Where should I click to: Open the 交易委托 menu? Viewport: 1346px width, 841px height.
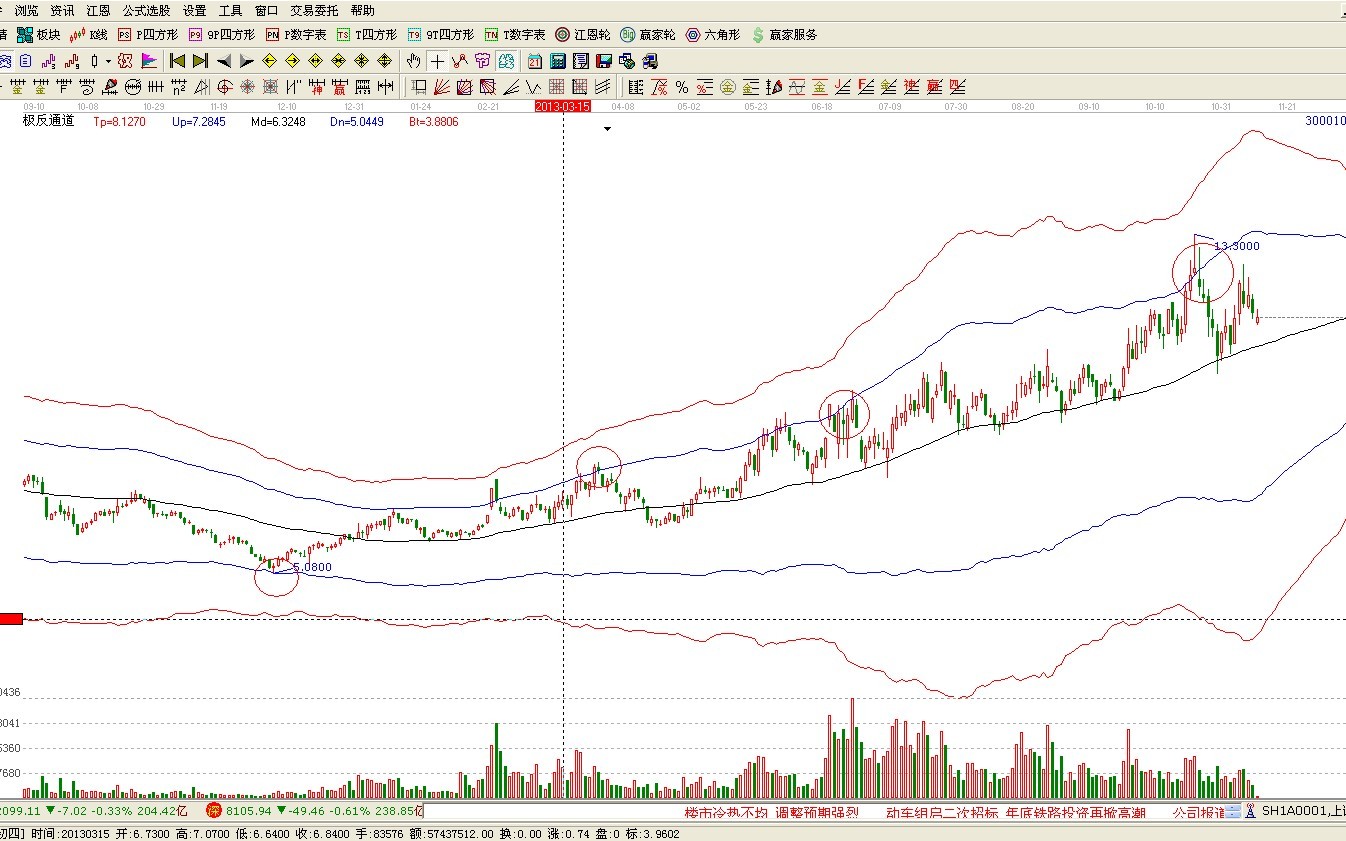click(x=314, y=10)
